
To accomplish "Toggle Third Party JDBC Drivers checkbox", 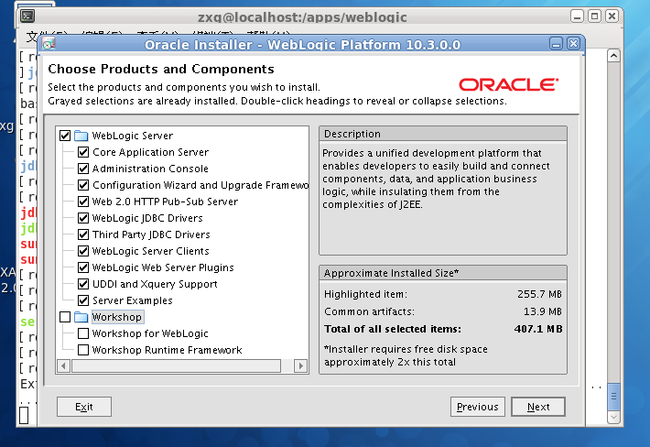I will (83, 235).
